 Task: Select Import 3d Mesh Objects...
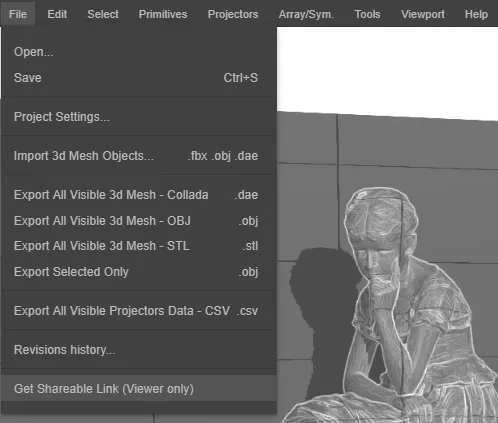(x=139, y=156)
